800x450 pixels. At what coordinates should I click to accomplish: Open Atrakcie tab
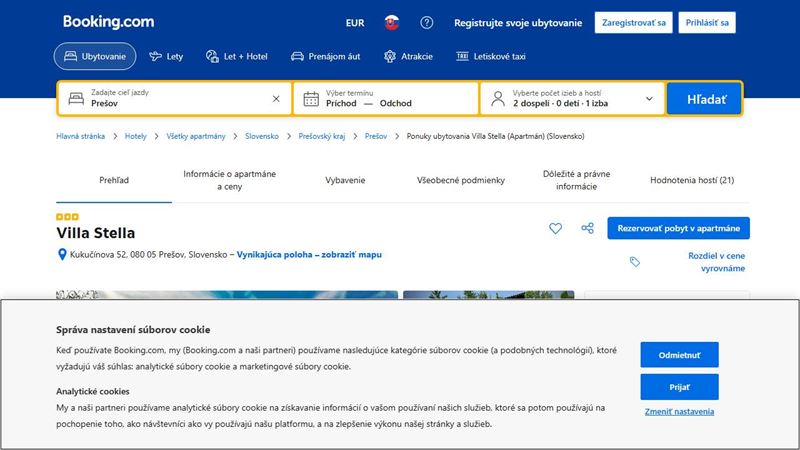408,56
